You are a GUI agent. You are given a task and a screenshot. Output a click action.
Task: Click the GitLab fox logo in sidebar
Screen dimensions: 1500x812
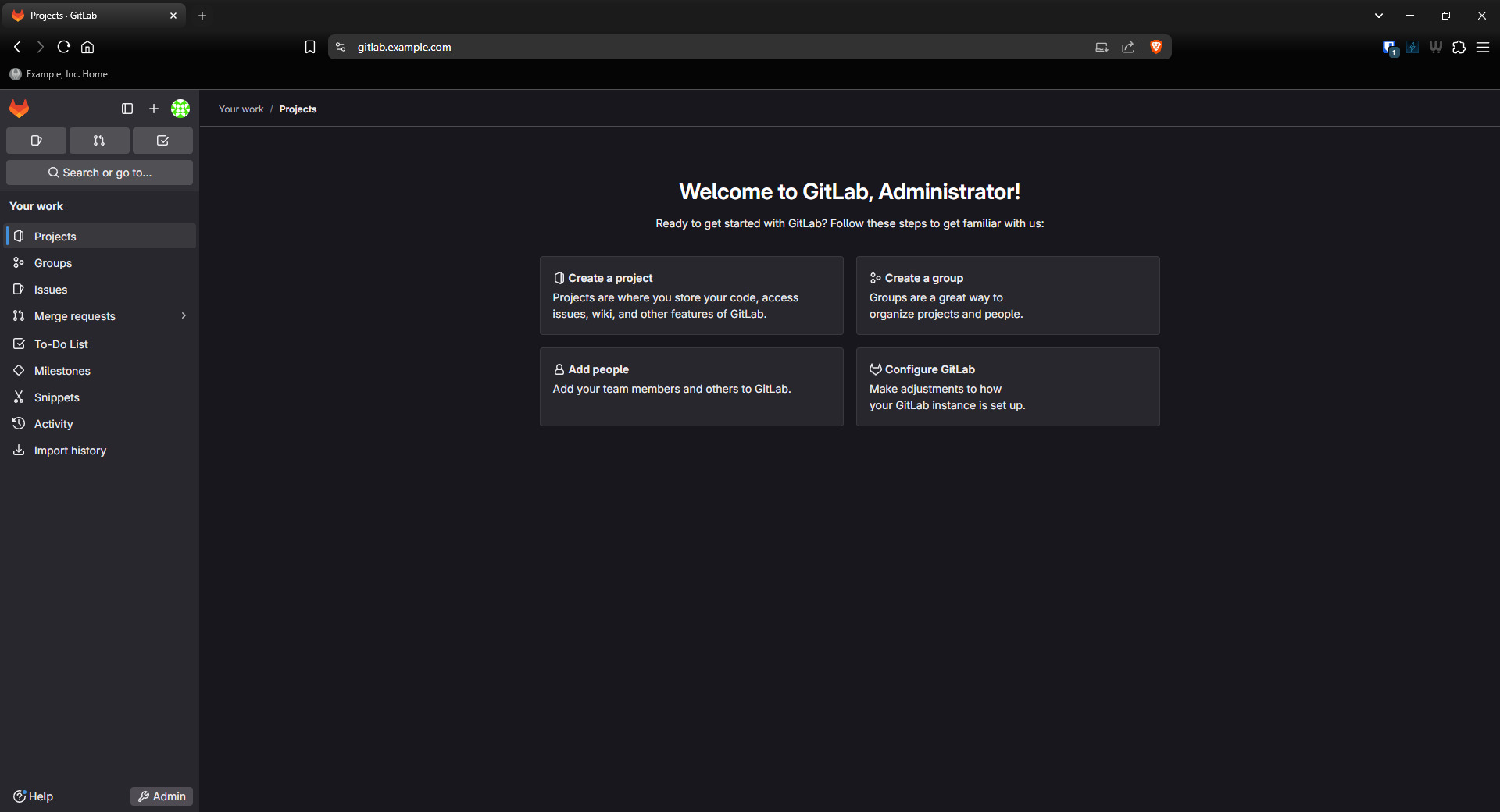coord(20,109)
